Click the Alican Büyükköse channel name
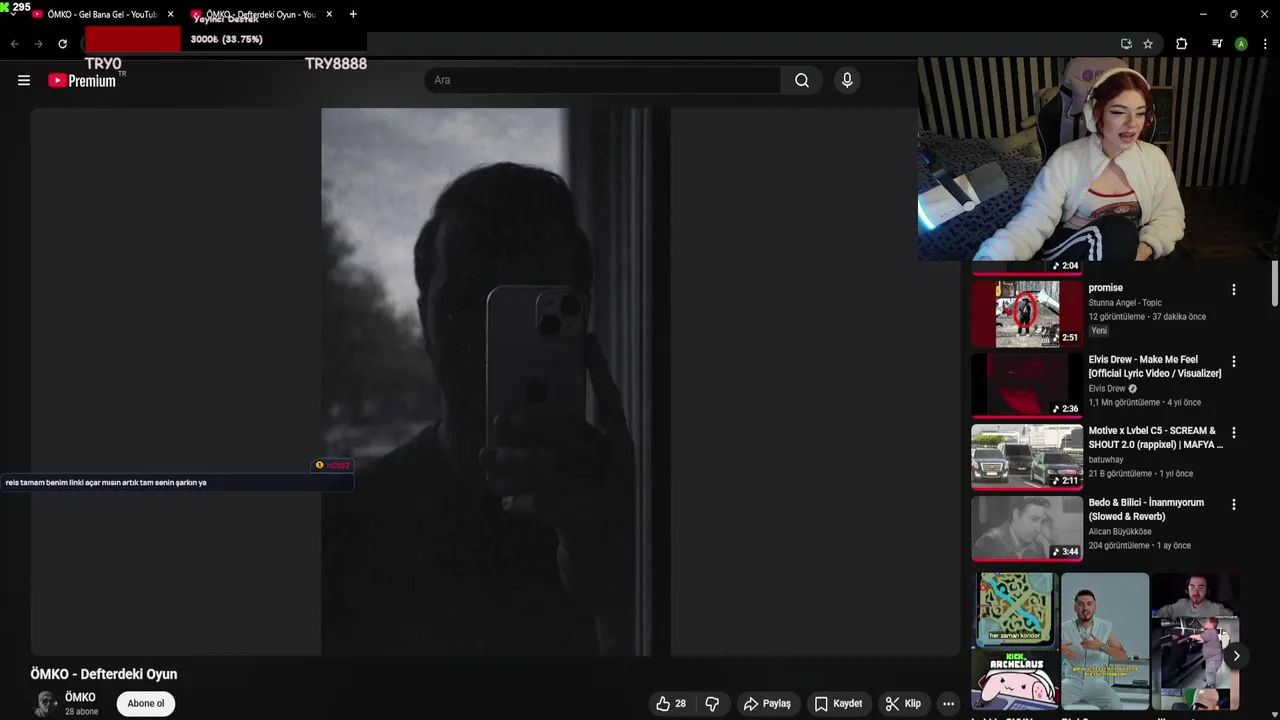 tap(1120, 532)
